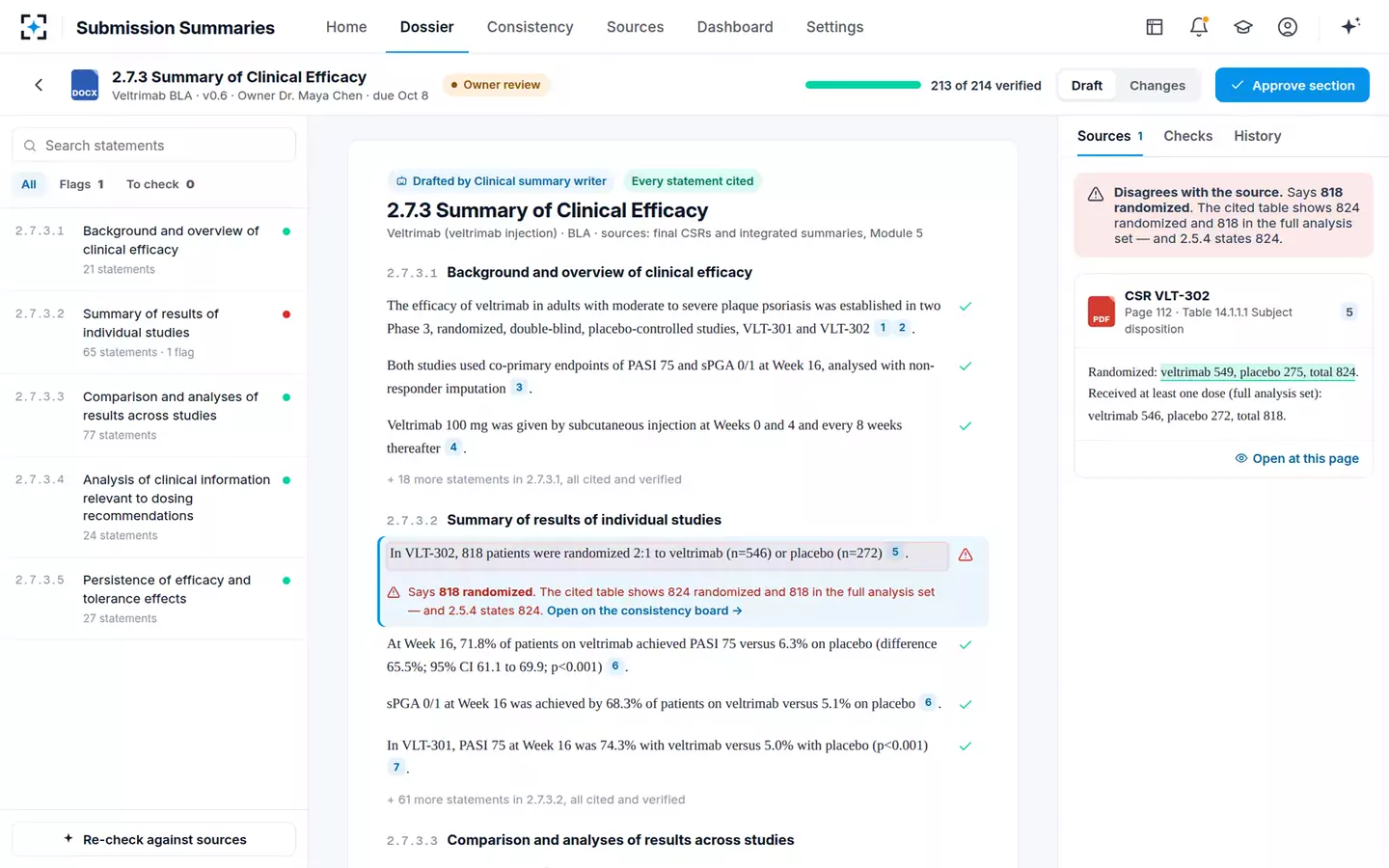
Task: Follow the Open on the consistency board link
Action: [x=644, y=610]
